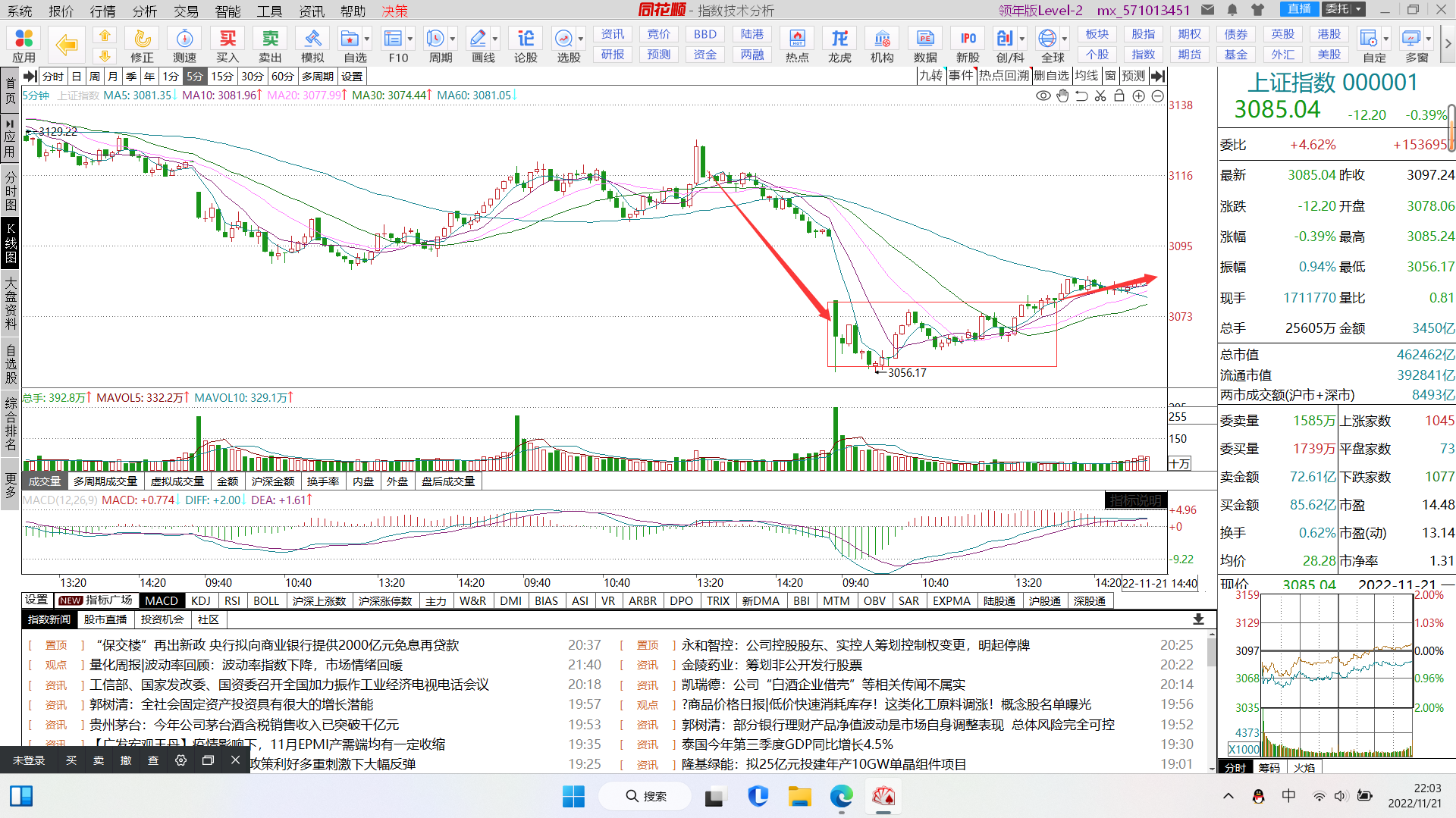Toggle the 热点回溯 overlay
1456x818 pixels.
(1004, 76)
